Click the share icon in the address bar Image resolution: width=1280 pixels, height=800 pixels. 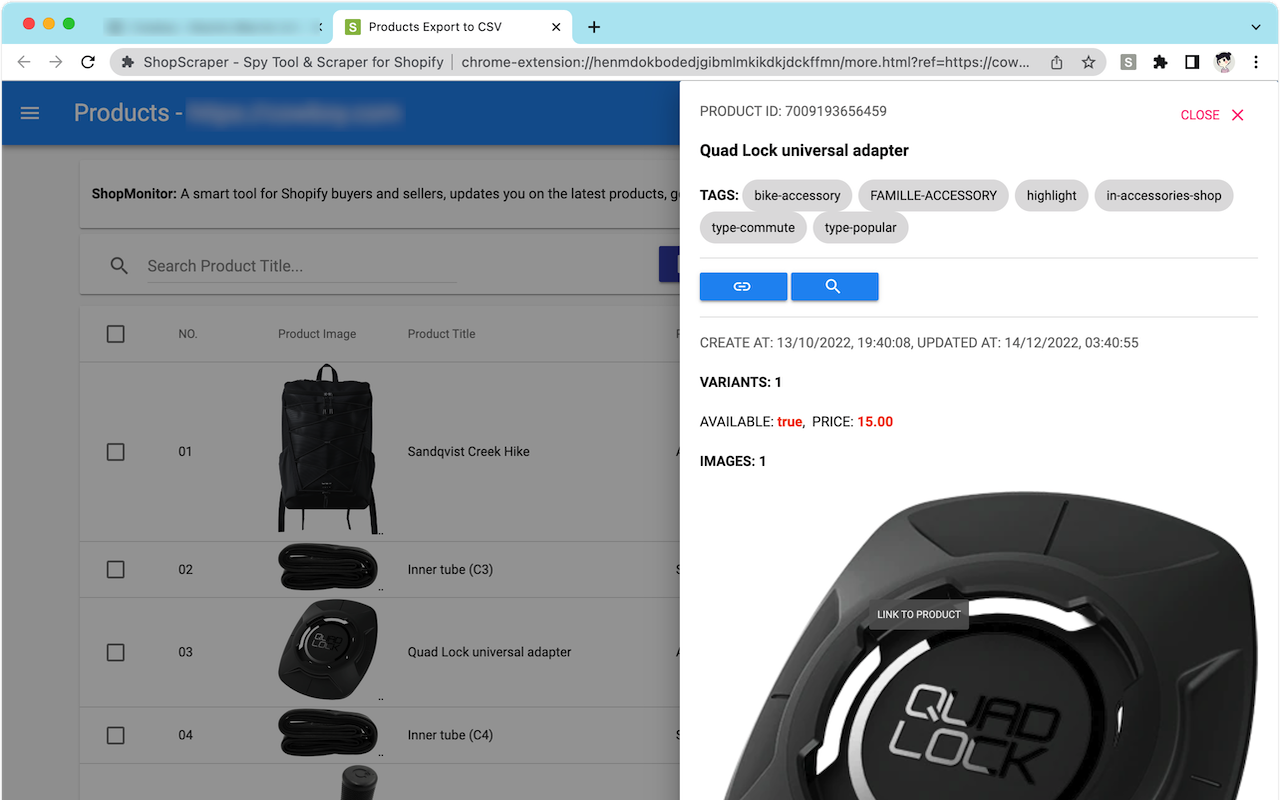point(1056,61)
